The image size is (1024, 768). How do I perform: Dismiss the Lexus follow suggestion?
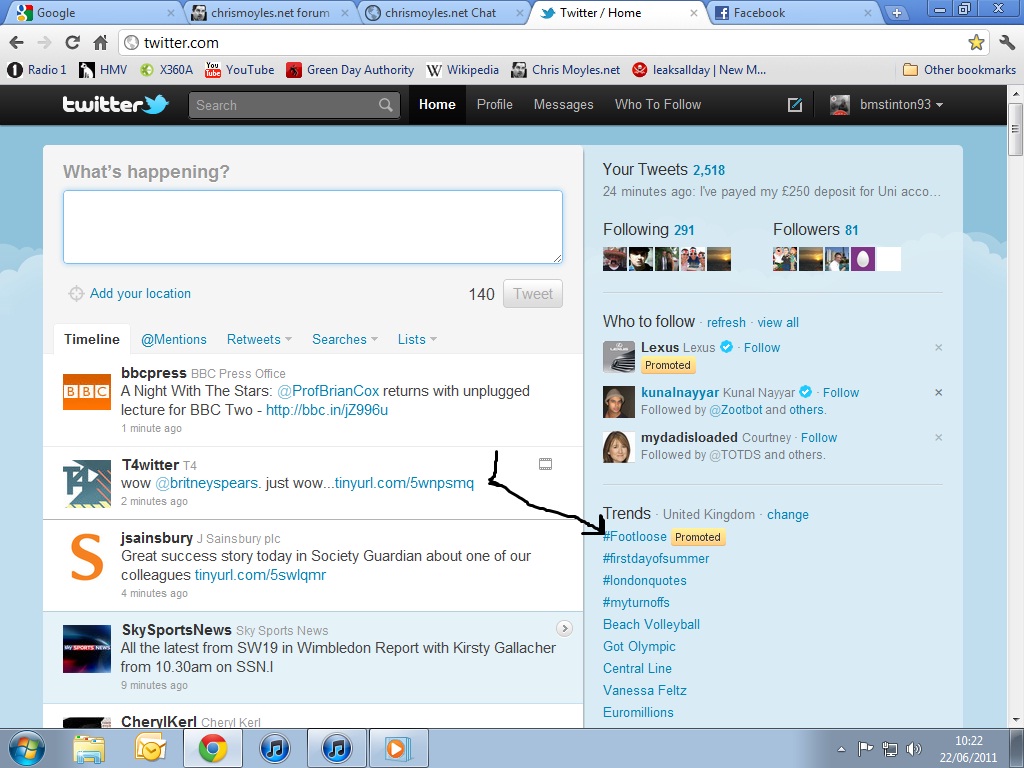[938, 348]
